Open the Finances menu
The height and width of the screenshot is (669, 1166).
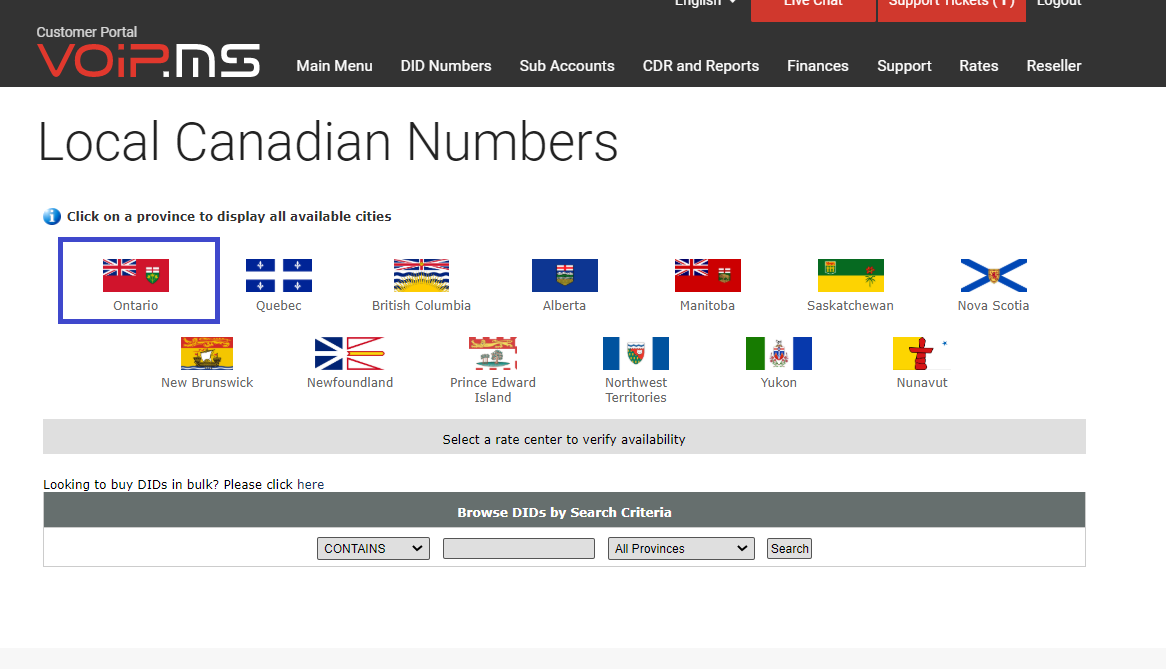click(818, 65)
